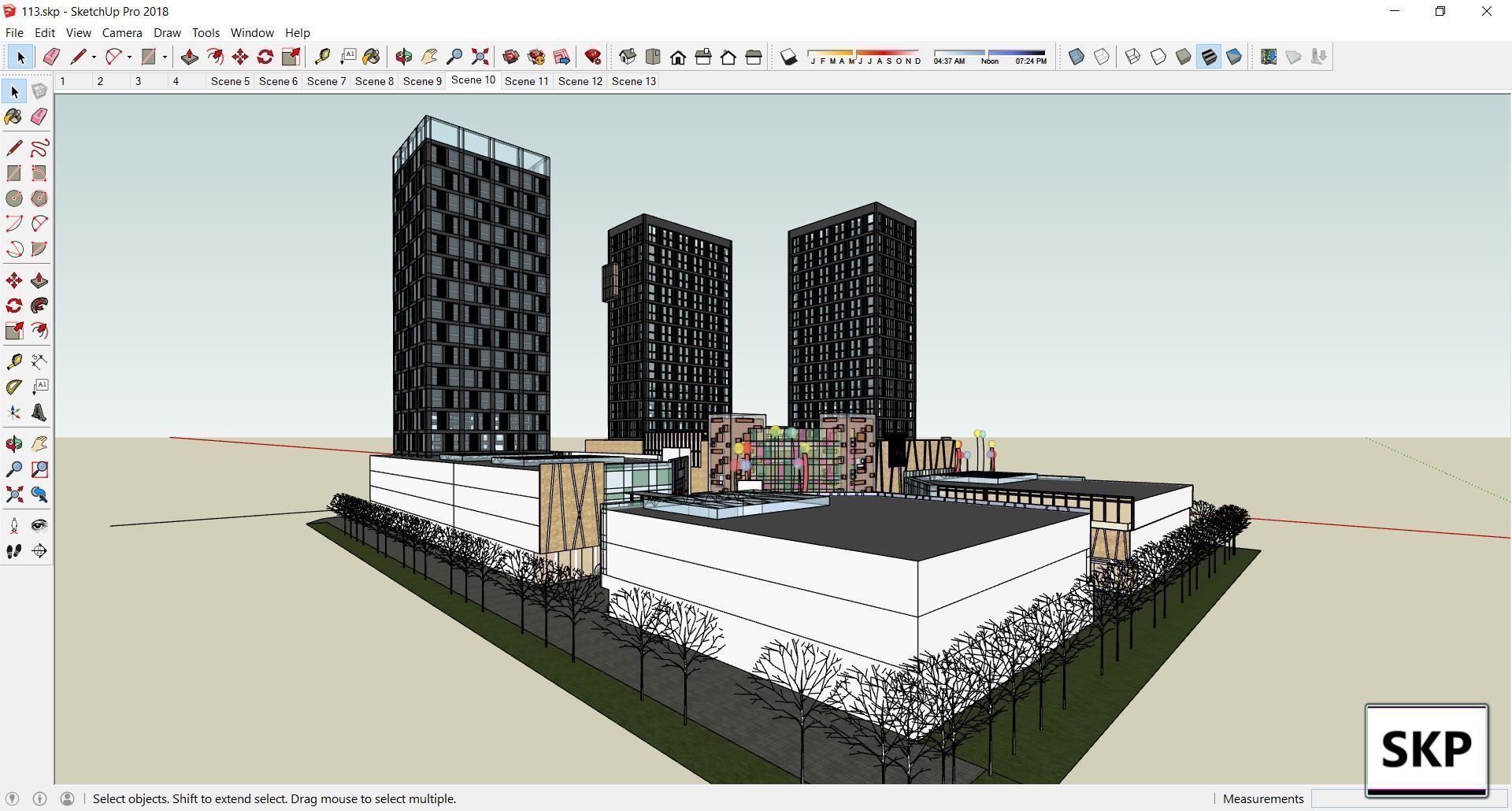Open the Help menu
This screenshot has height=811, width=1512.
pyautogui.click(x=297, y=32)
